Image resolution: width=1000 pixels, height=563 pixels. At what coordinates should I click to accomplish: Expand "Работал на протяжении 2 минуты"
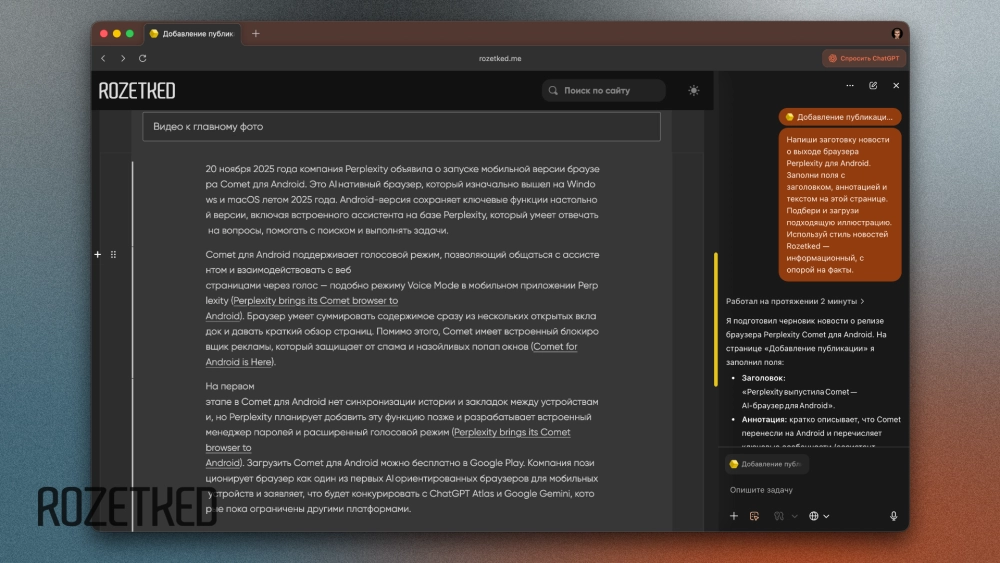click(x=795, y=301)
